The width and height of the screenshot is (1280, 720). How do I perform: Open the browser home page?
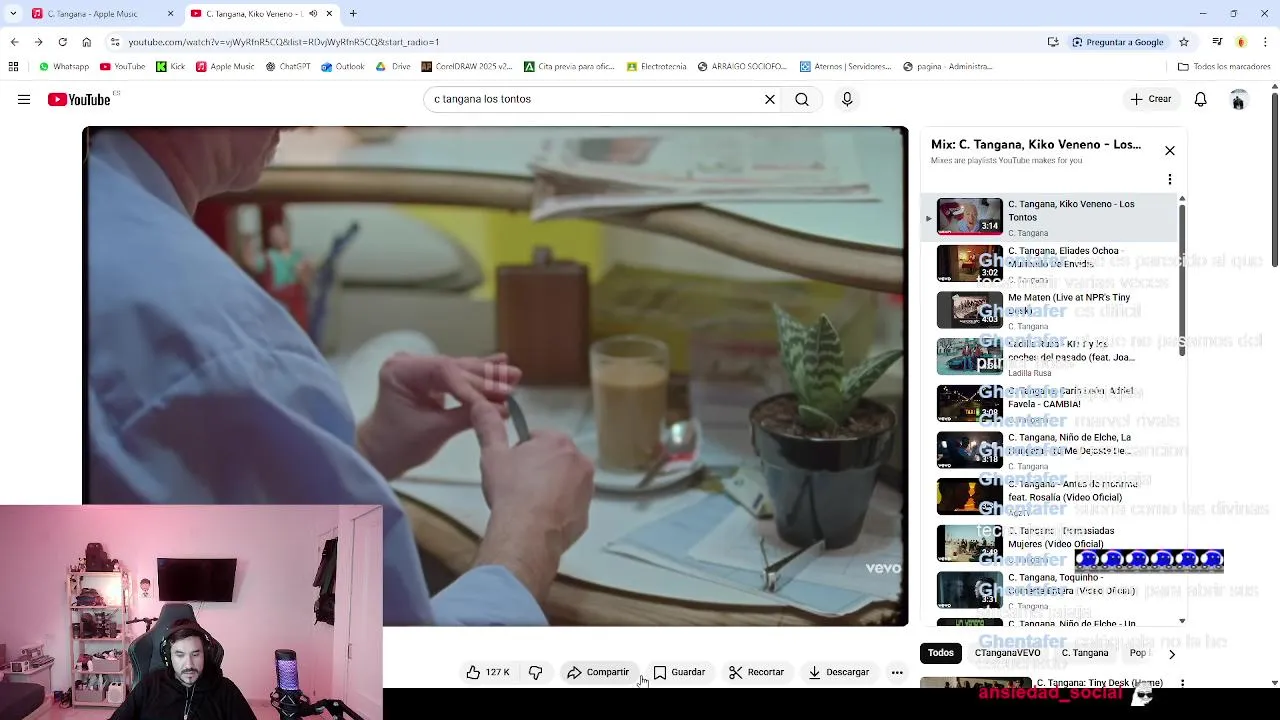(86, 42)
